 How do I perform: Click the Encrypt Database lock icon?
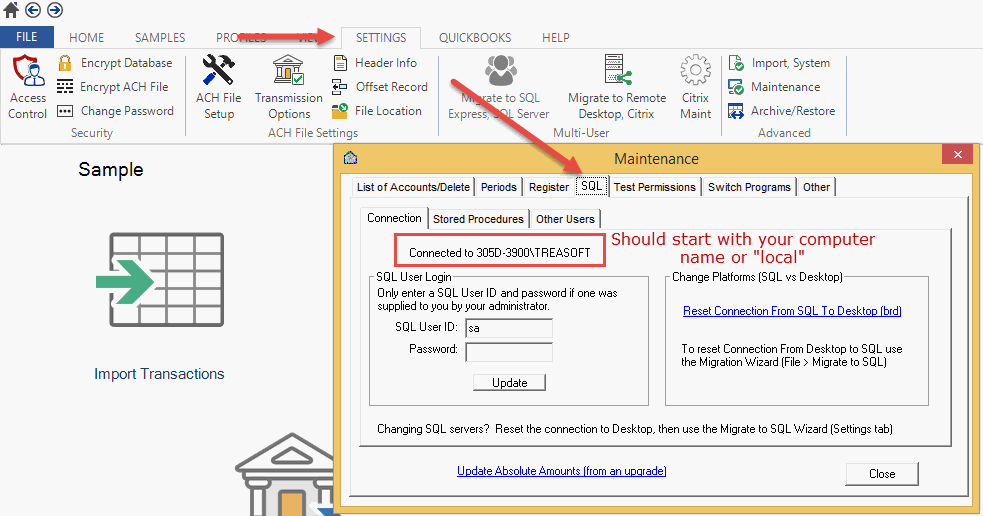point(66,63)
